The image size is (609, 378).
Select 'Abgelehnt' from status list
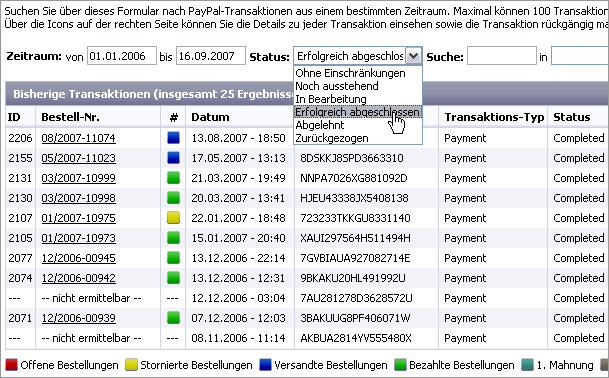tap(320, 125)
